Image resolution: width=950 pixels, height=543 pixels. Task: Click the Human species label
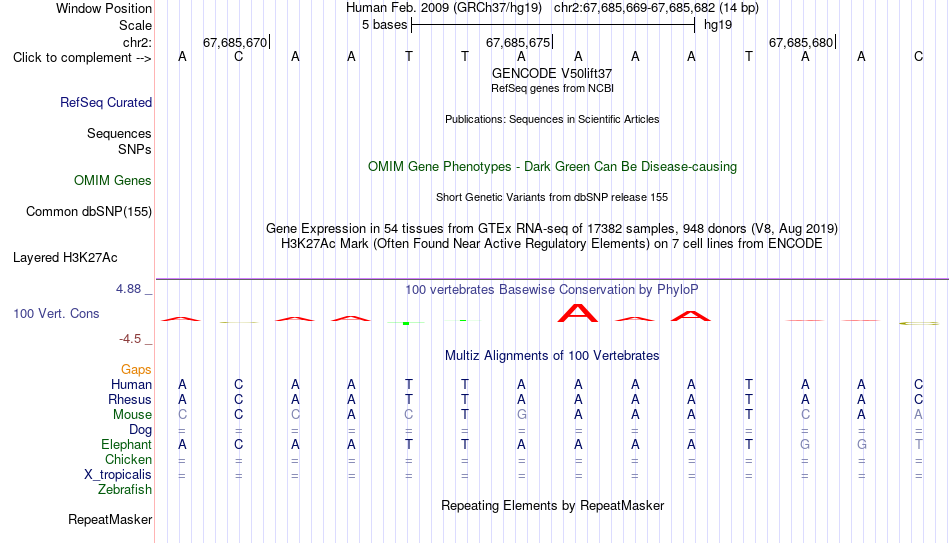click(x=131, y=385)
